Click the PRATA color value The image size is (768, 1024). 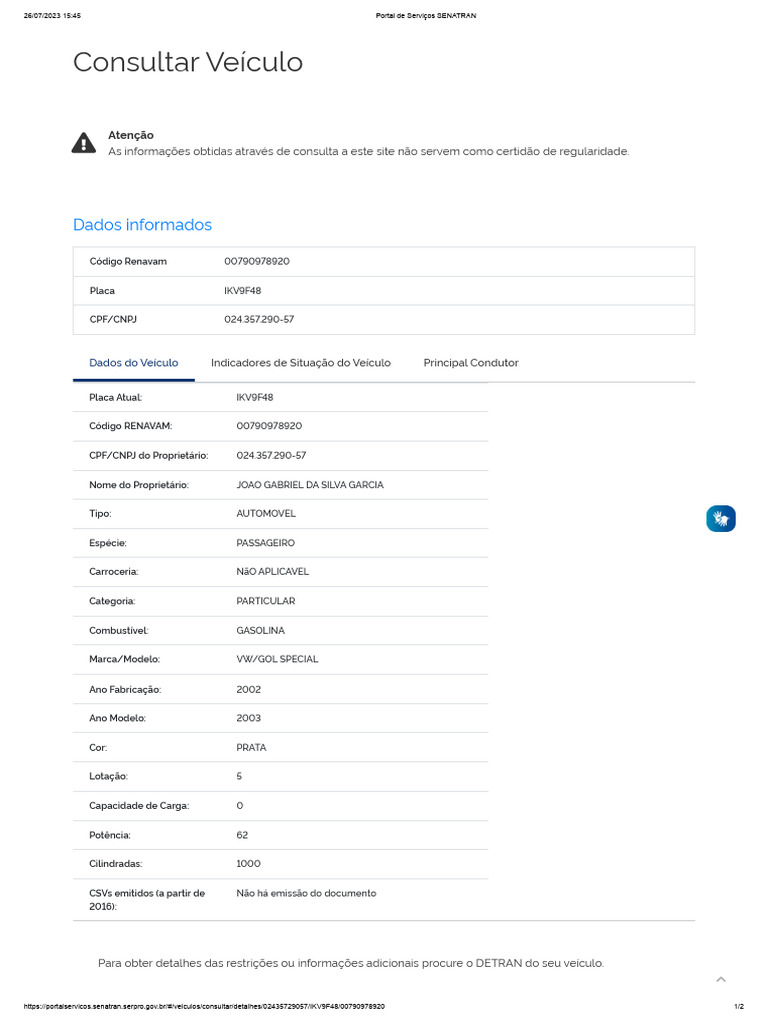[251, 748]
